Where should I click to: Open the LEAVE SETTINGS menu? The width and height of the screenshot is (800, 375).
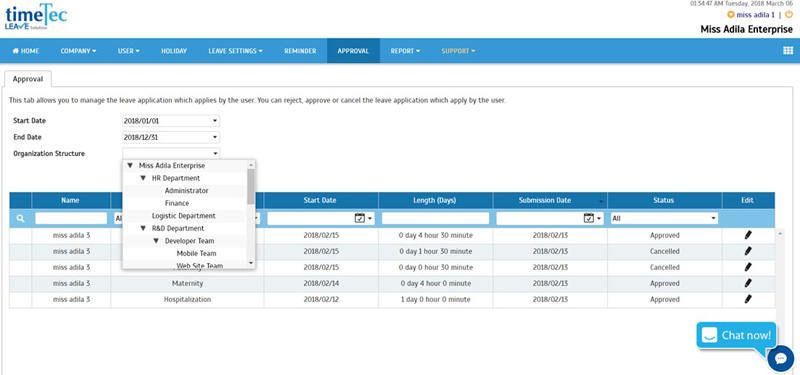[236, 51]
